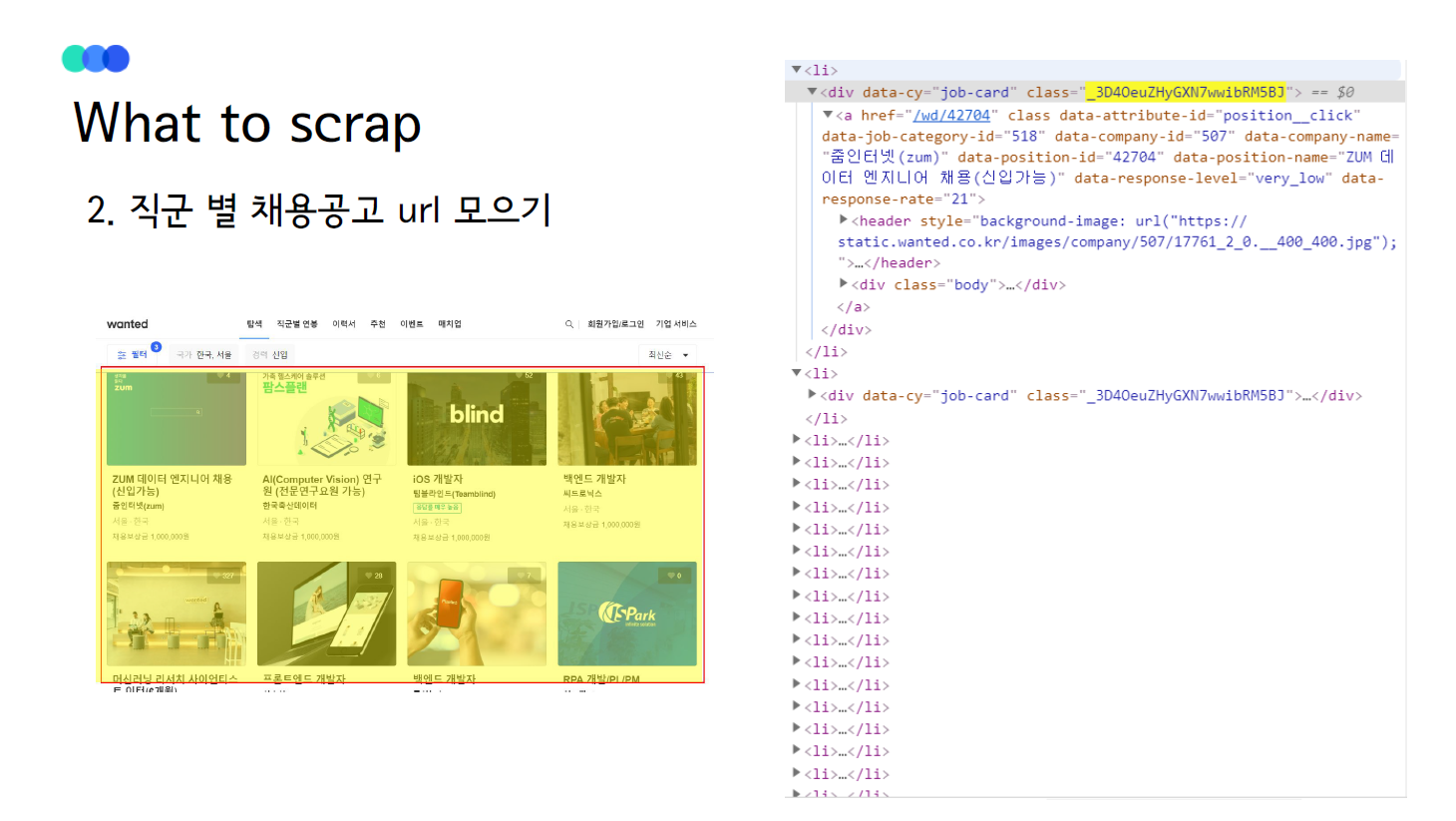The height and width of the screenshot is (821, 1456).
Task: Click title RPA 개발/PL/PM
Action: (601, 679)
